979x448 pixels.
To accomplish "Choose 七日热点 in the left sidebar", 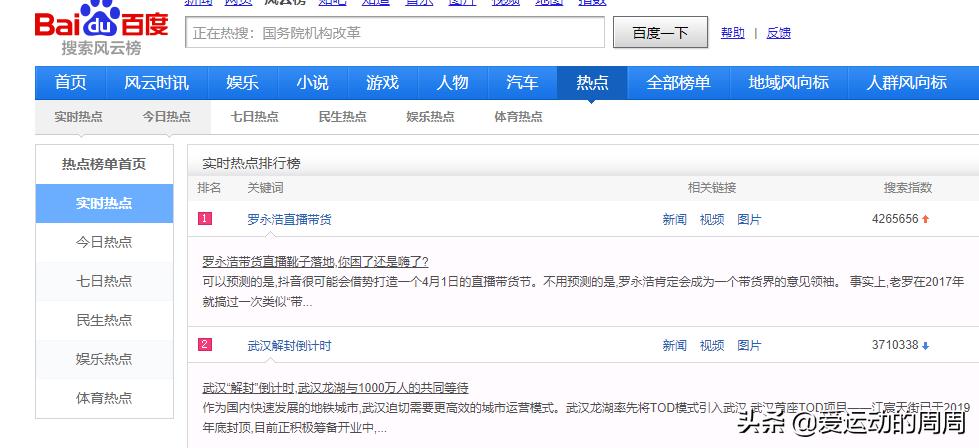I will tap(104, 281).
